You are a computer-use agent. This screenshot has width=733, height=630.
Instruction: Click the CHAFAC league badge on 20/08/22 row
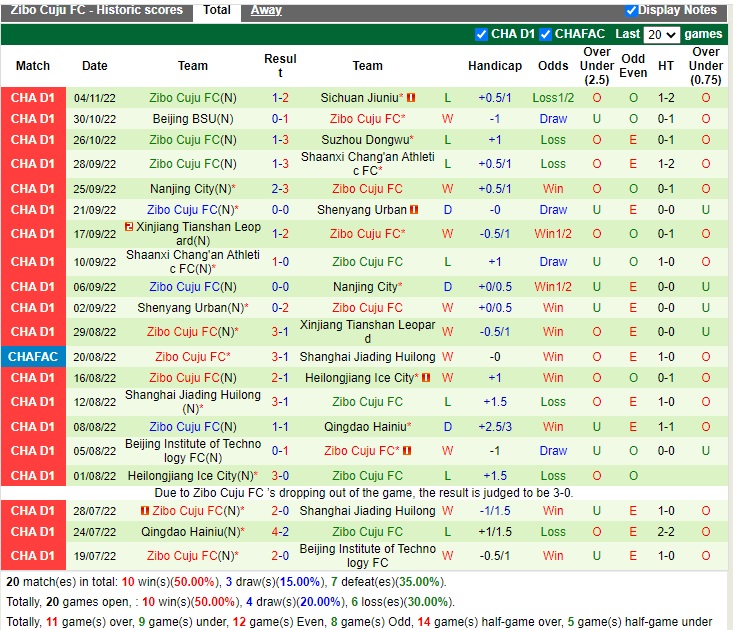[x=33, y=357]
